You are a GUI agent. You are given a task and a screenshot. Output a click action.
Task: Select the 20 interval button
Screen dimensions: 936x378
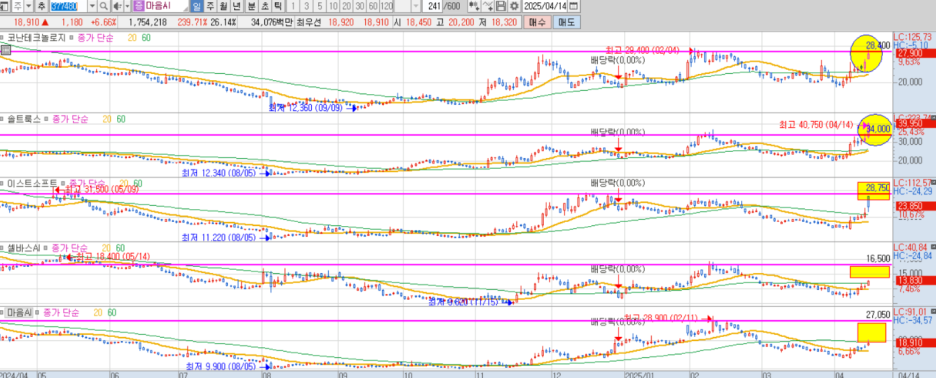coord(346,7)
